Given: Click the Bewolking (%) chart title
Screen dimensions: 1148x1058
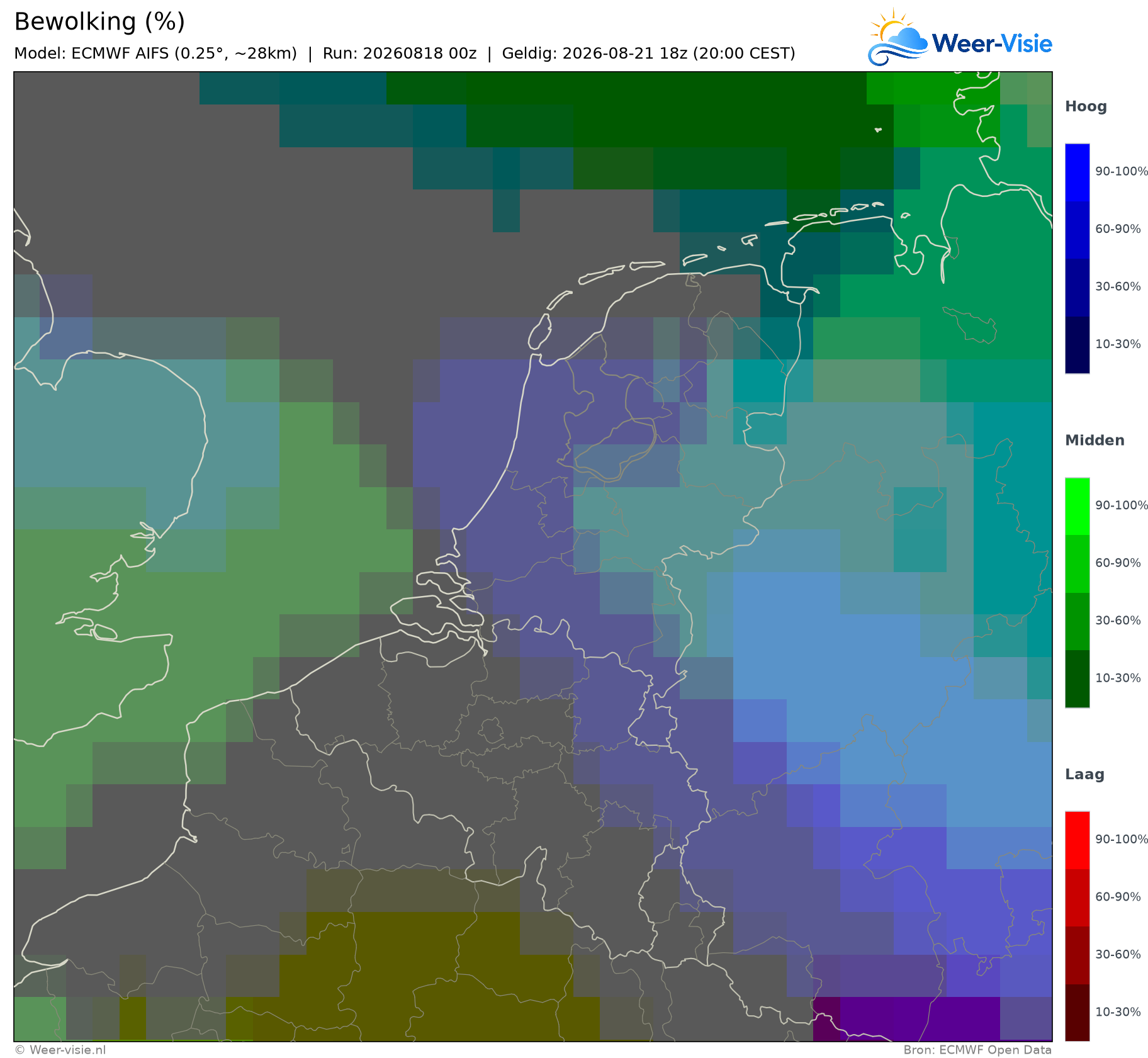Looking at the screenshot, I should click(x=99, y=22).
